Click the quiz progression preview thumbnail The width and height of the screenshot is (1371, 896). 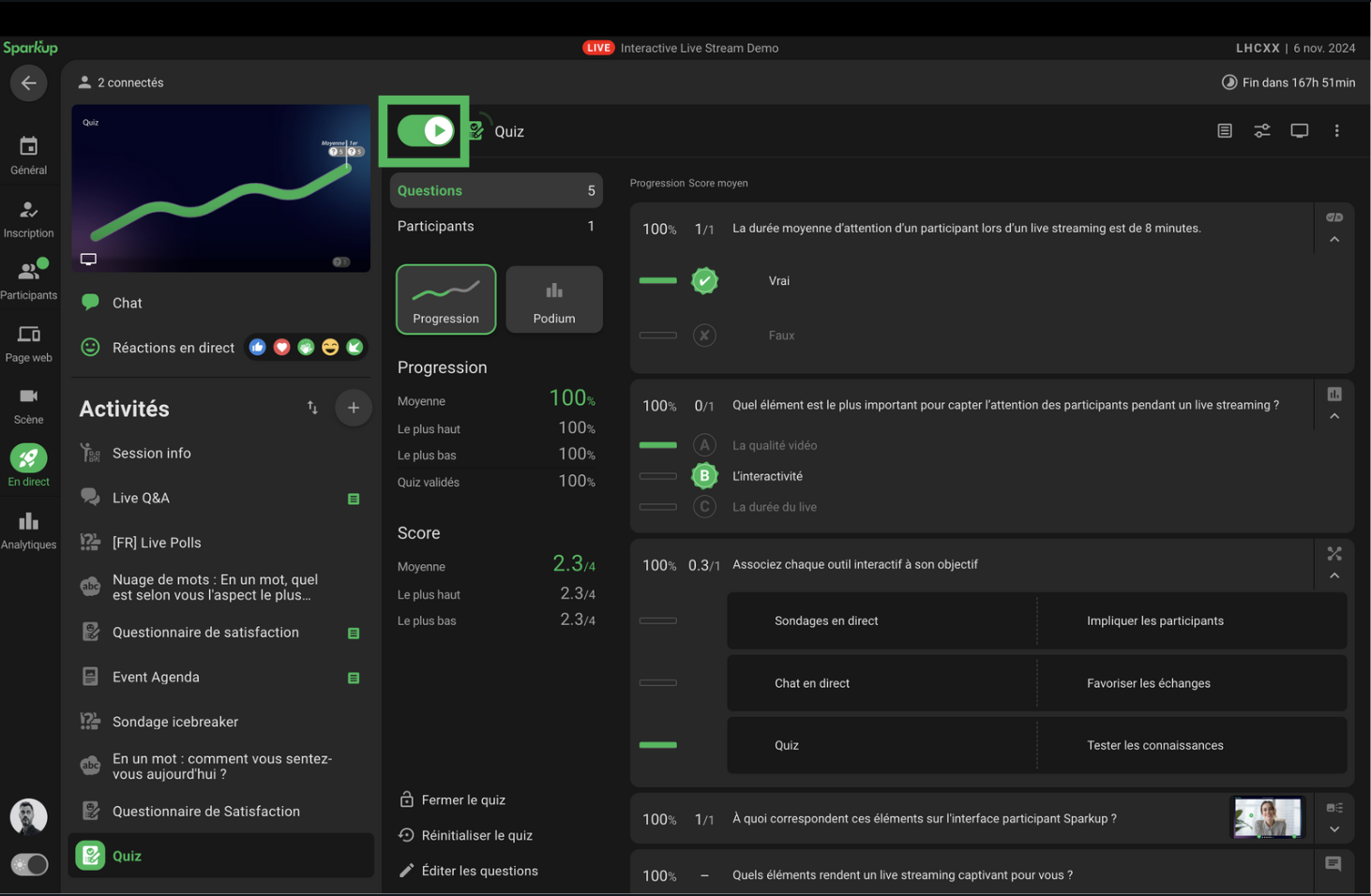tap(221, 188)
